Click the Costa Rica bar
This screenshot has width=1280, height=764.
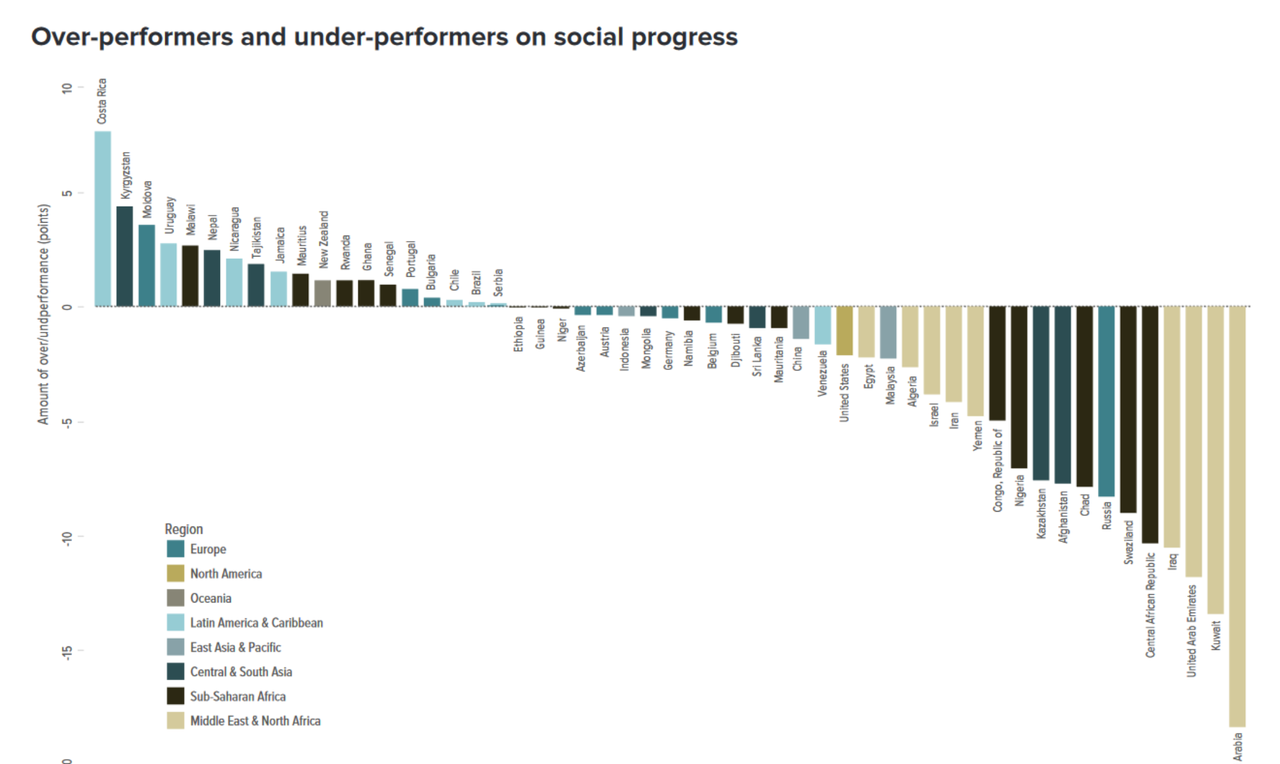click(103, 218)
